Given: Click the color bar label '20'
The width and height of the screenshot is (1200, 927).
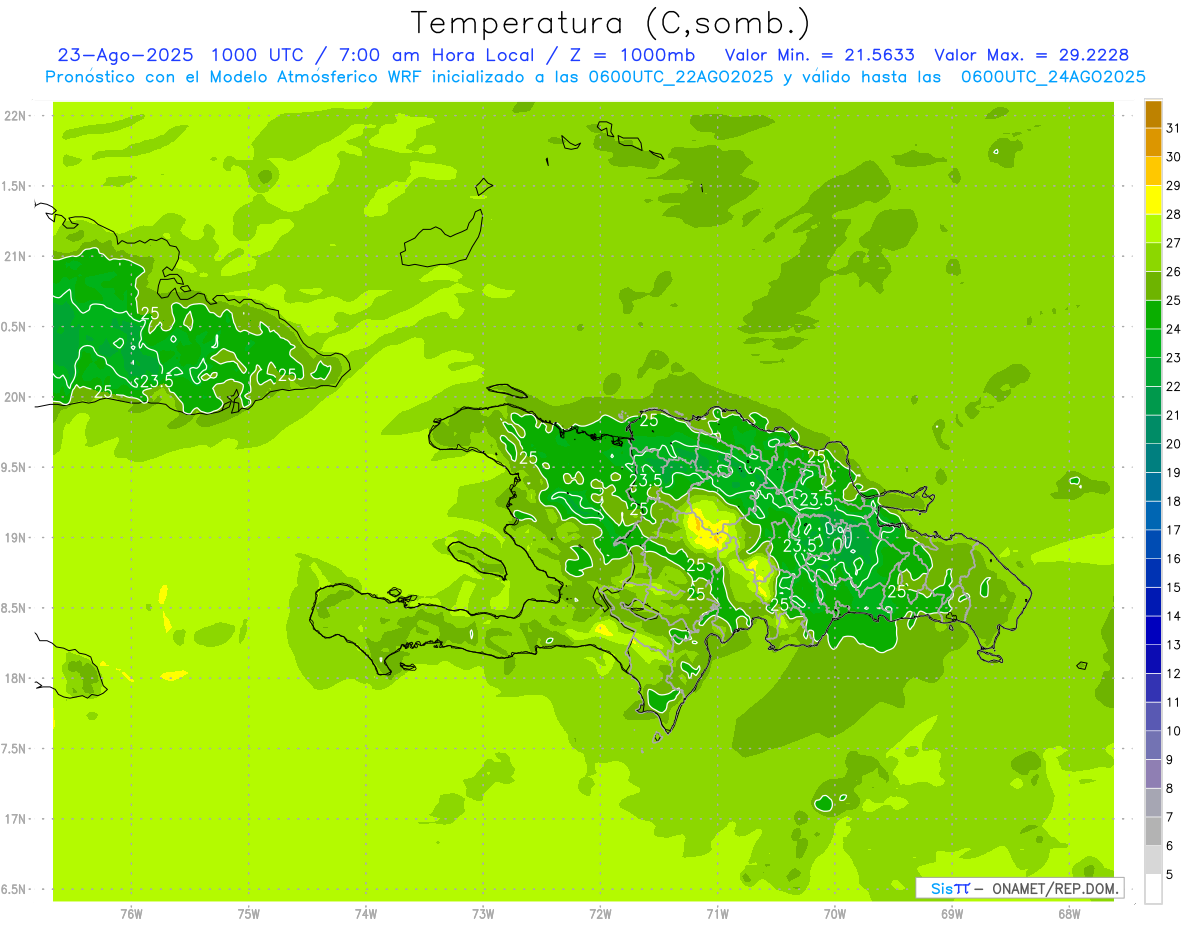Looking at the screenshot, I should (1173, 444).
